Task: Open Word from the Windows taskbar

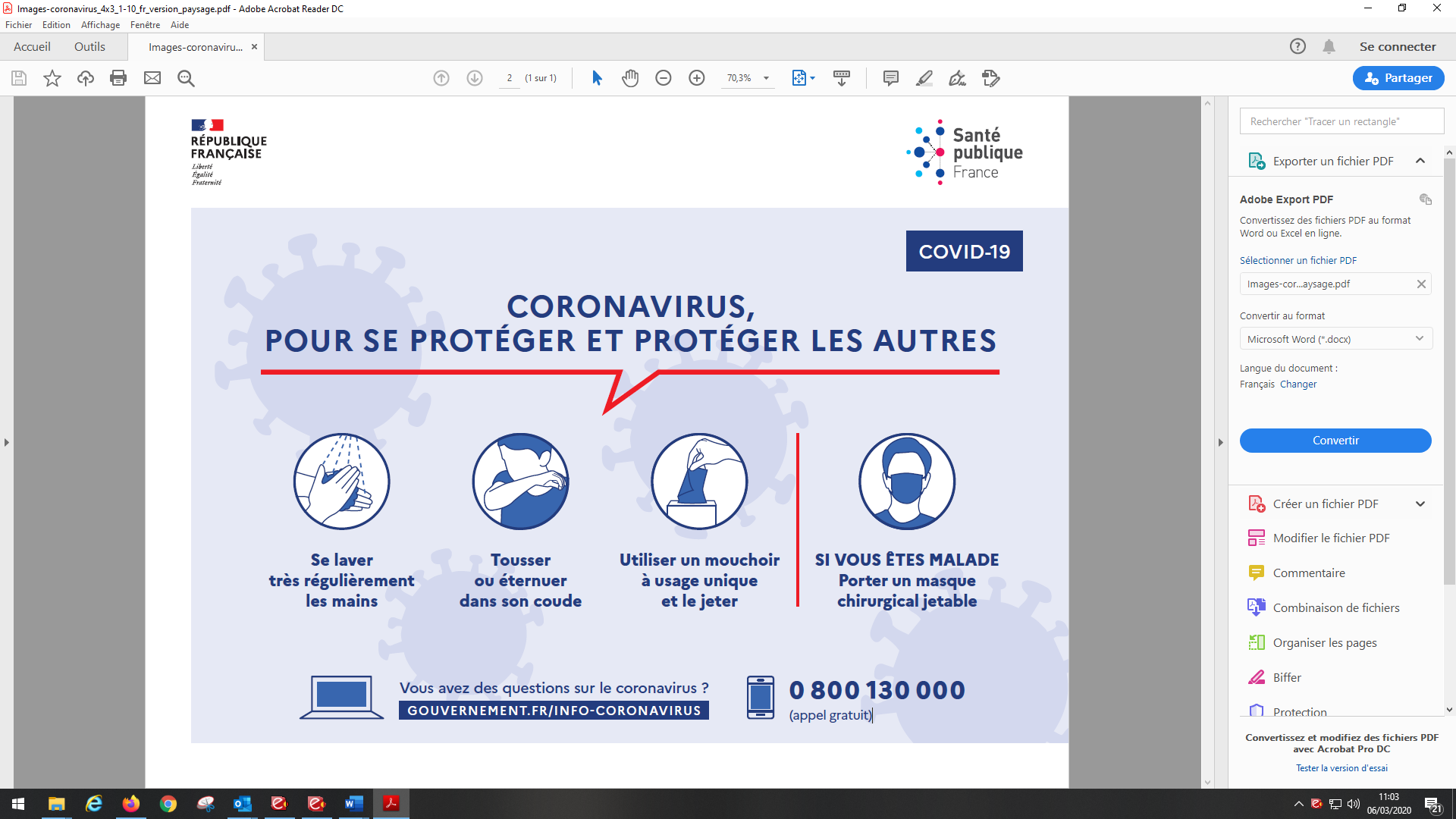Action: point(353,804)
